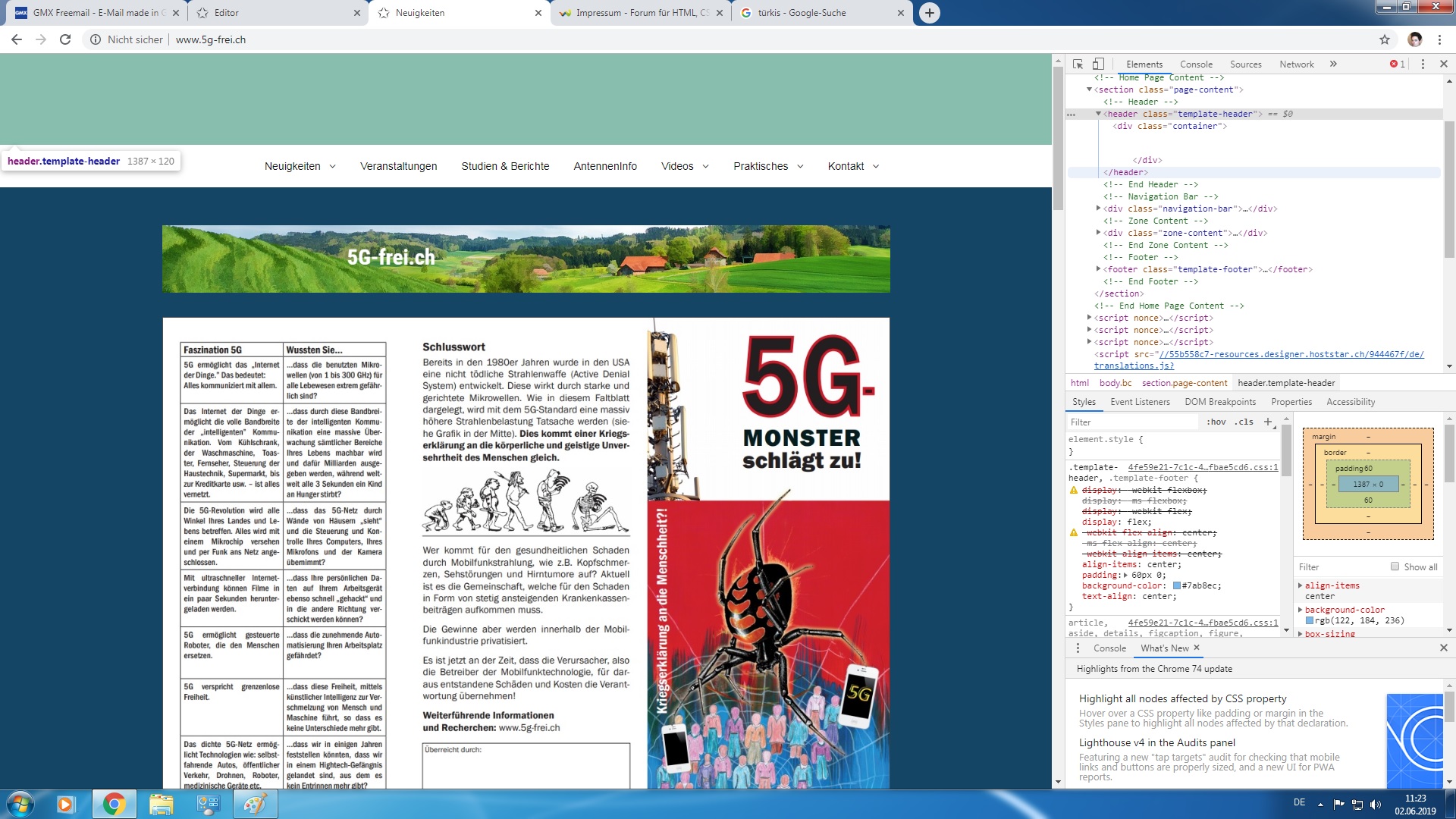Expand the navigation-bar div node
1456x819 pixels.
pos(1098,209)
